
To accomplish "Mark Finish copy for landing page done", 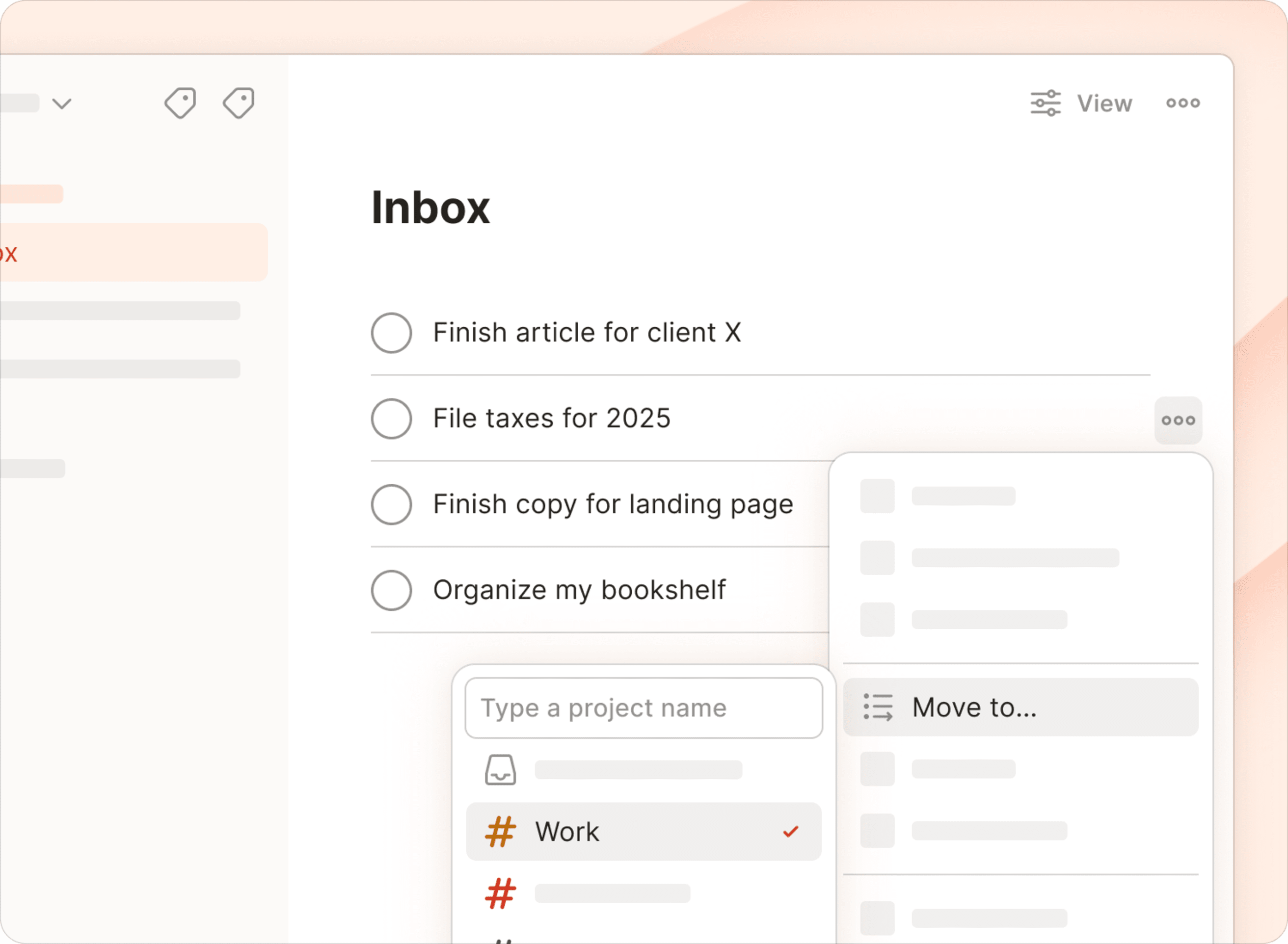I will click(x=392, y=504).
